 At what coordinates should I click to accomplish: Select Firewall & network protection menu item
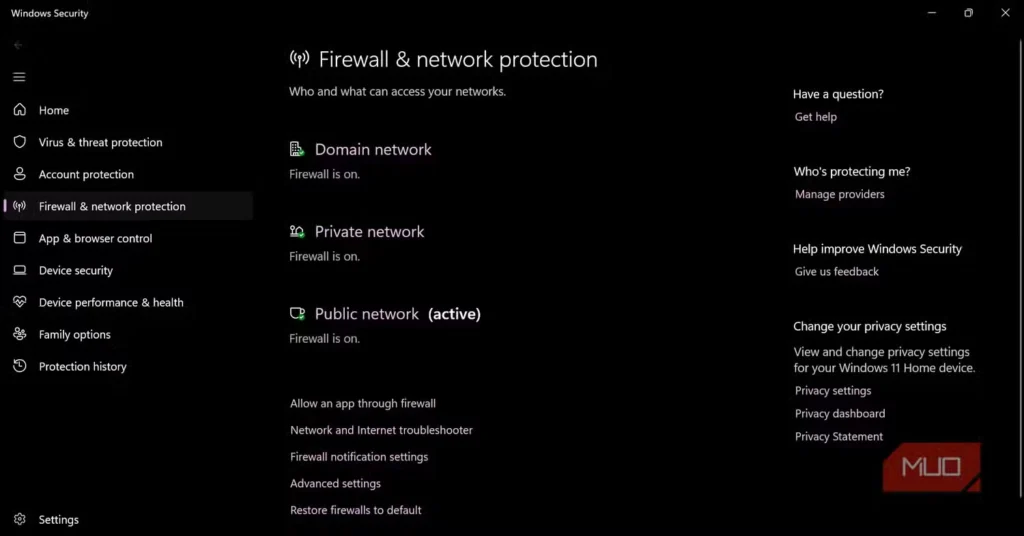pyautogui.click(x=112, y=206)
